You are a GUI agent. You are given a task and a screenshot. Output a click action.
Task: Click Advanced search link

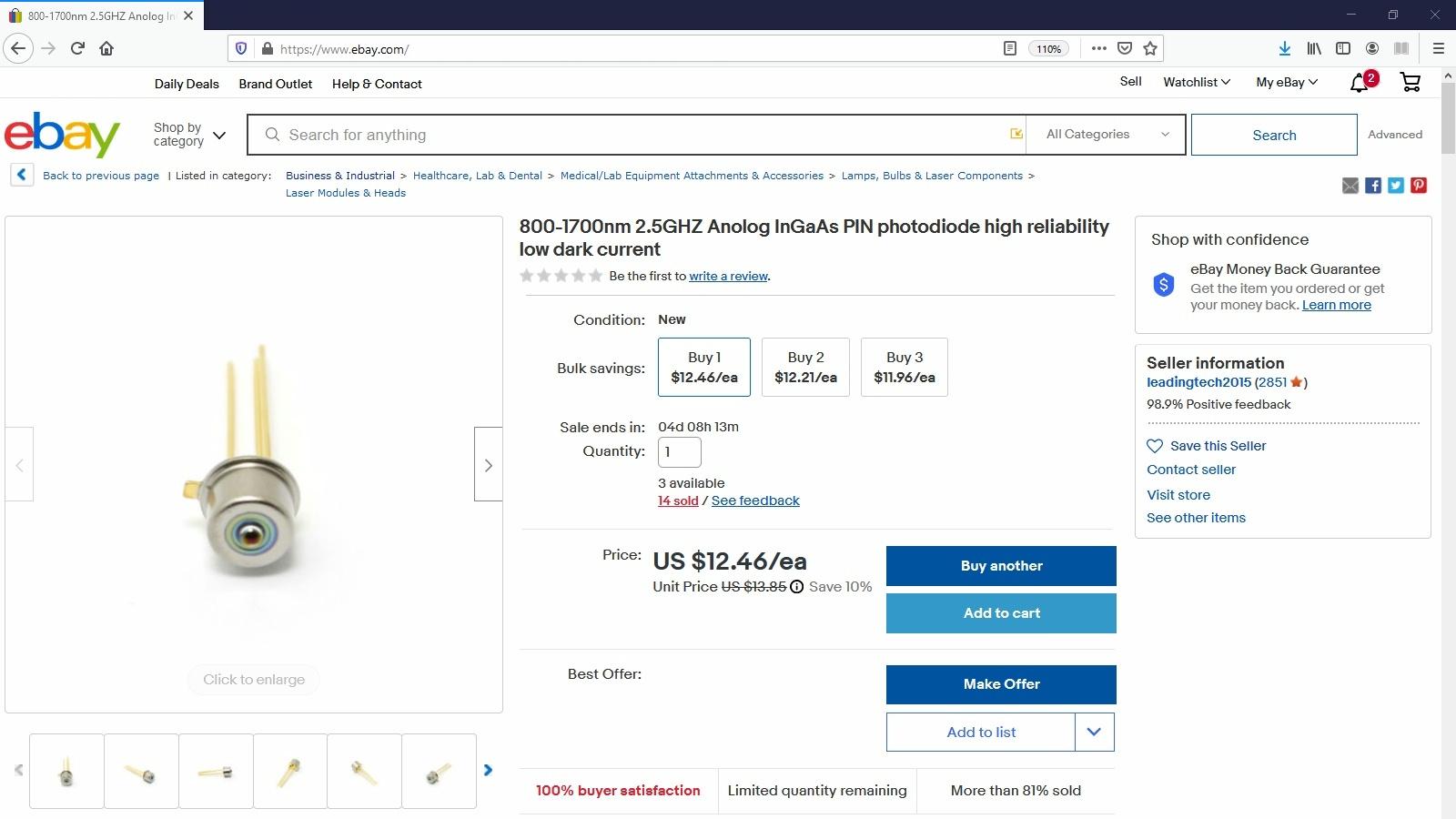click(1395, 134)
